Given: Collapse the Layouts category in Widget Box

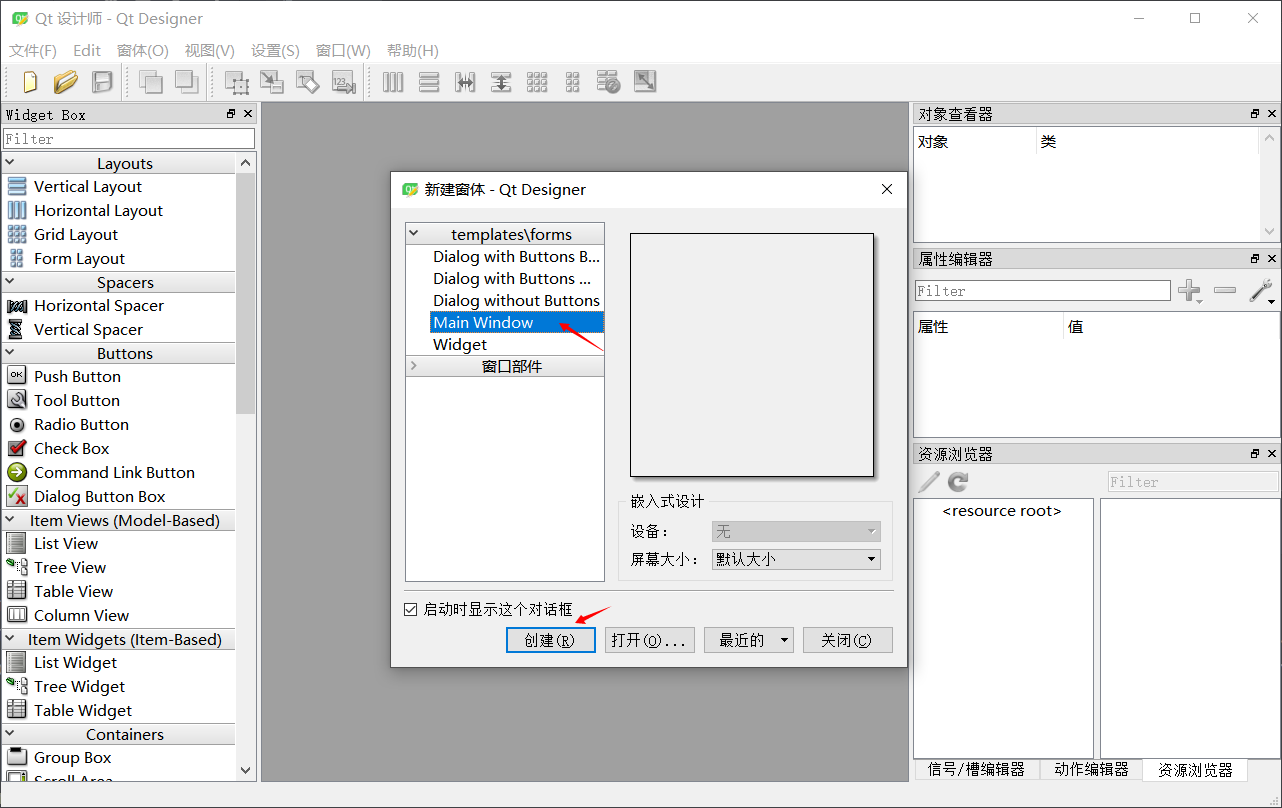Looking at the screenshot, I should [x=10, y=163].
